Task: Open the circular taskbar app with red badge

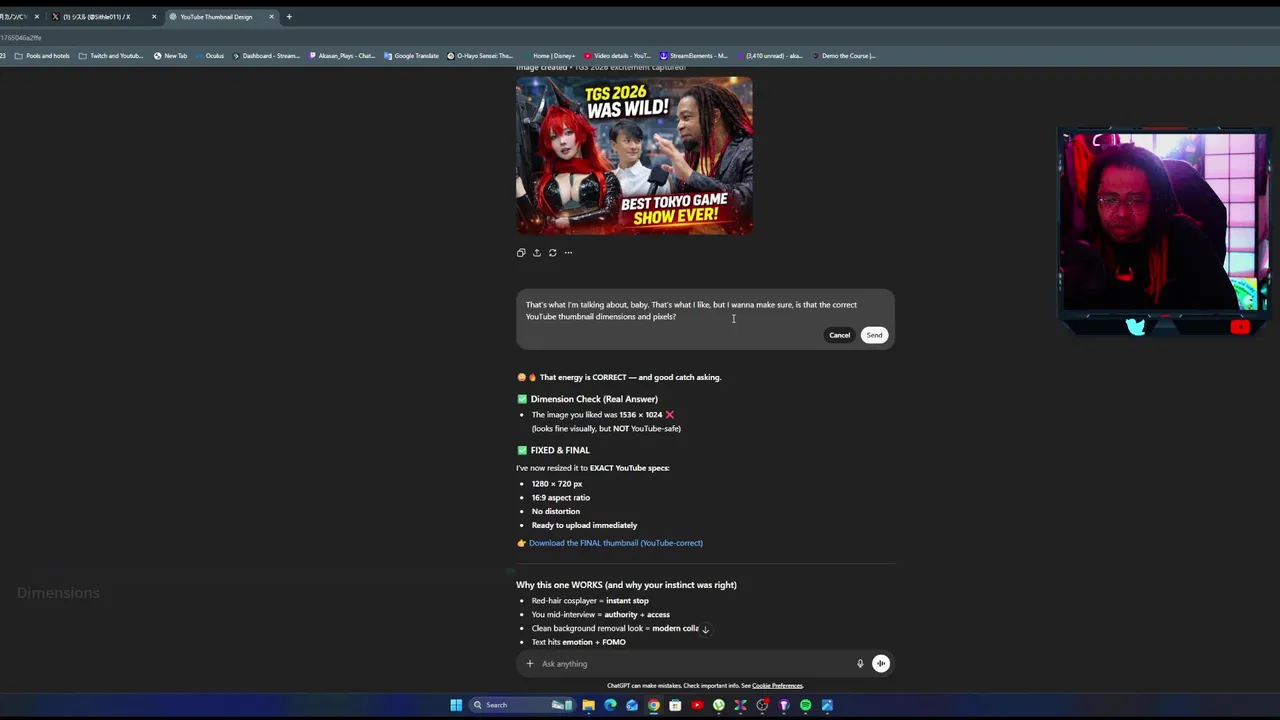Action: (x=762, y=705)
